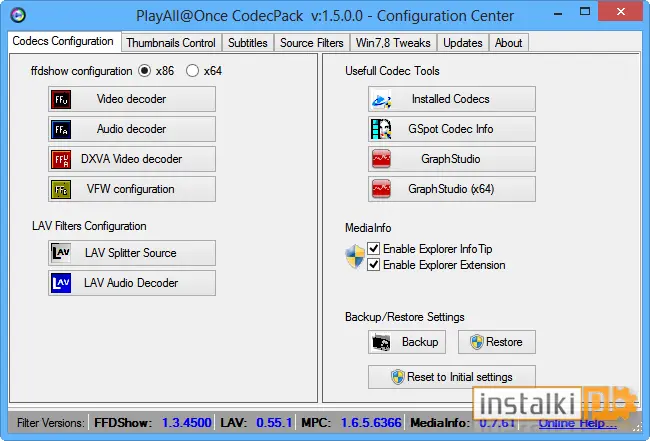
Task: Click the MediaInfo section heading
Action: 368,228
